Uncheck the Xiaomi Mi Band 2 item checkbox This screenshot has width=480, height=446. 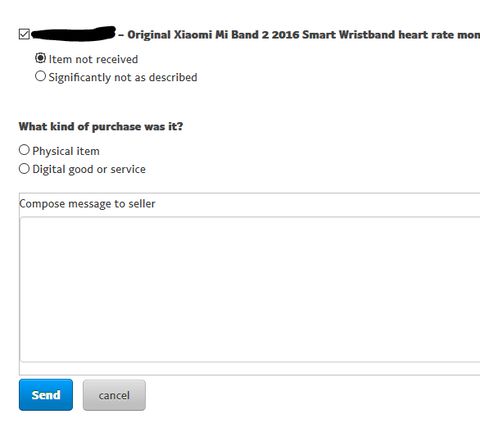pos(24,34)
